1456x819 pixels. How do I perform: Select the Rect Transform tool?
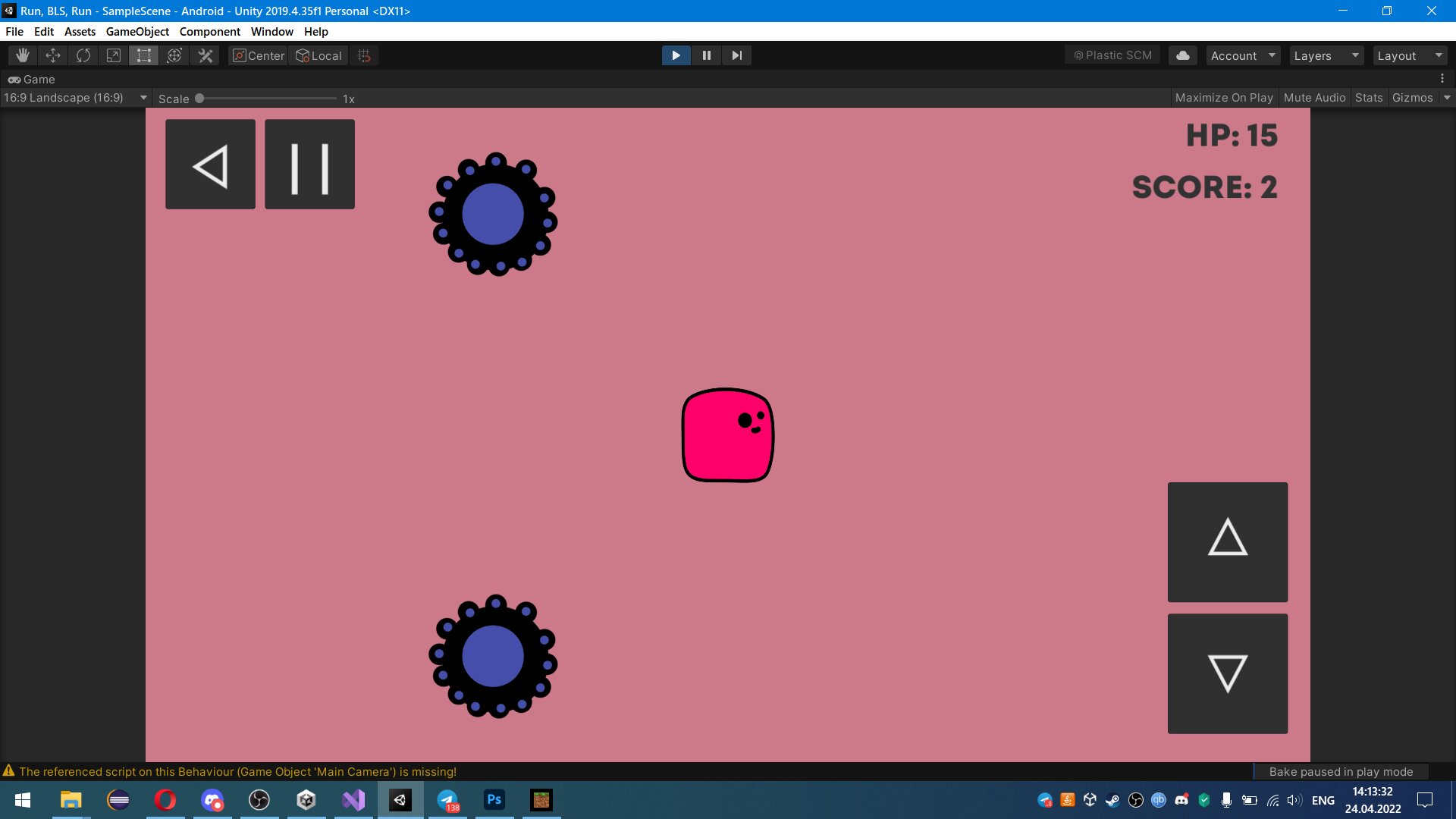(x=143, y=55)
